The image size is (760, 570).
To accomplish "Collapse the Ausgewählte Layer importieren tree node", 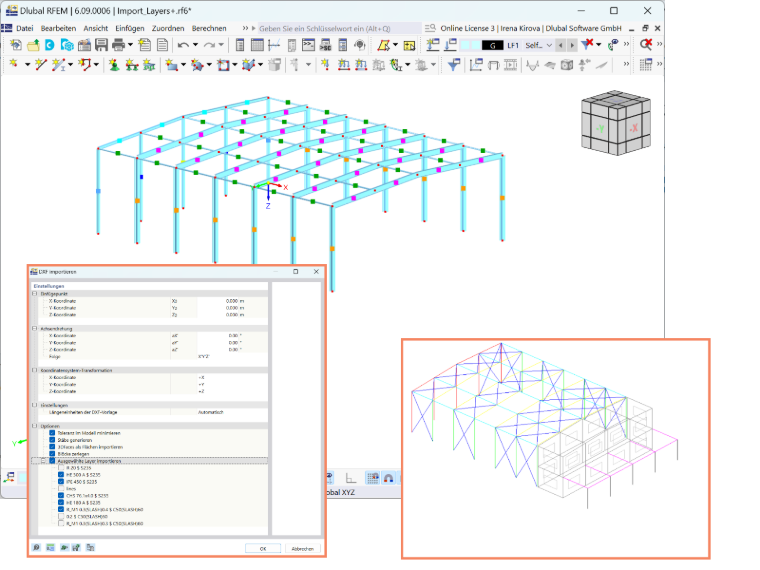I will 43,461.
